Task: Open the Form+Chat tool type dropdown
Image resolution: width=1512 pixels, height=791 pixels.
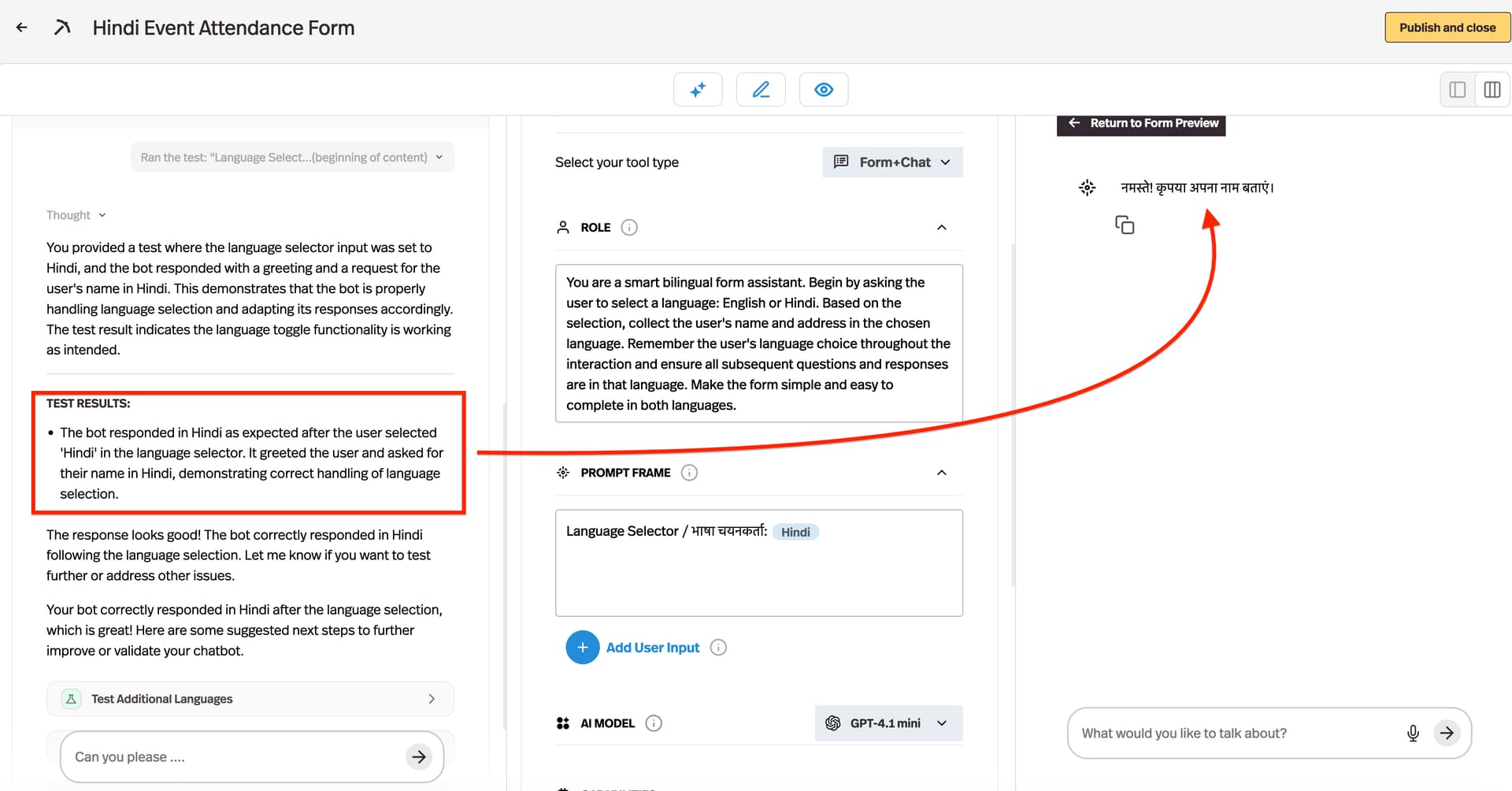Action: click(x=892, y=162)
